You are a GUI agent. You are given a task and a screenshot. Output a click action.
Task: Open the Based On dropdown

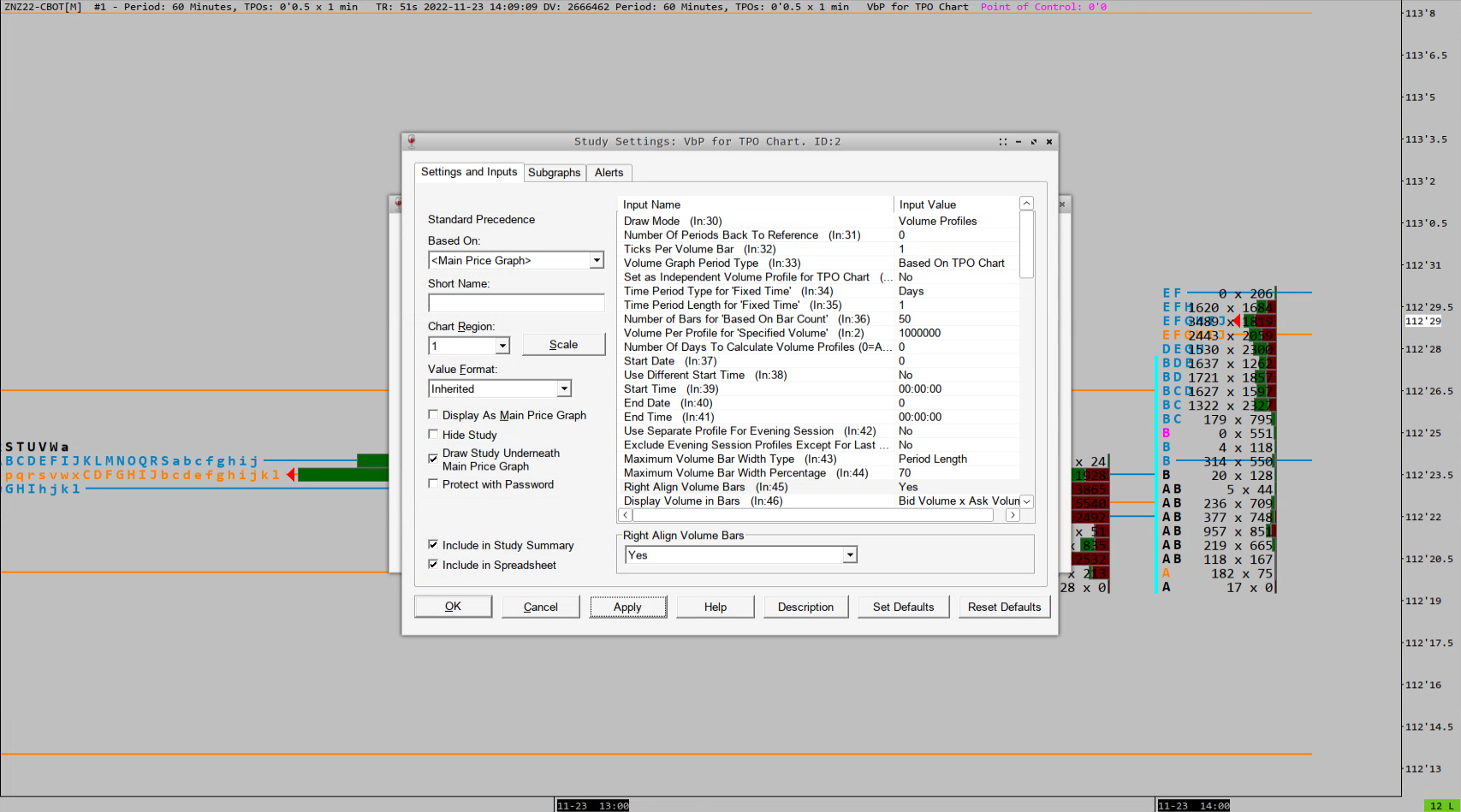[597, 260]
